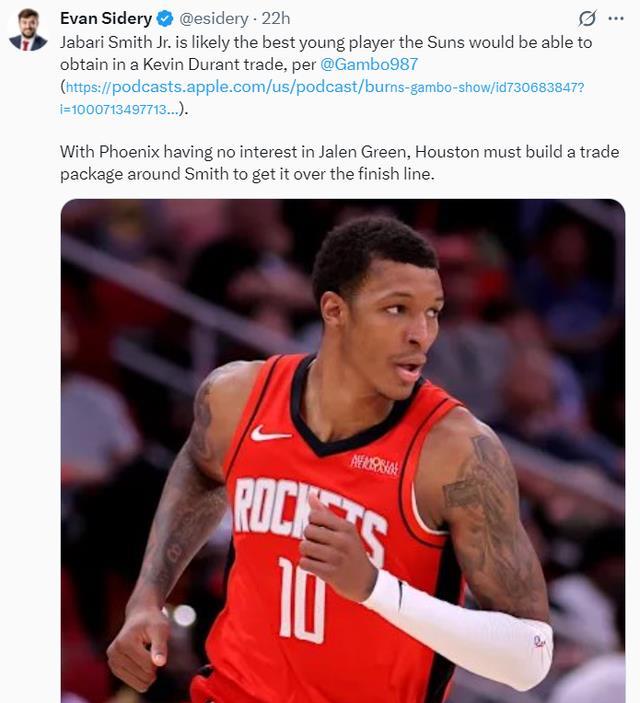This screenshot has height=703, width=640.
Task: Open the @esidery handle link
Action: 213,19
